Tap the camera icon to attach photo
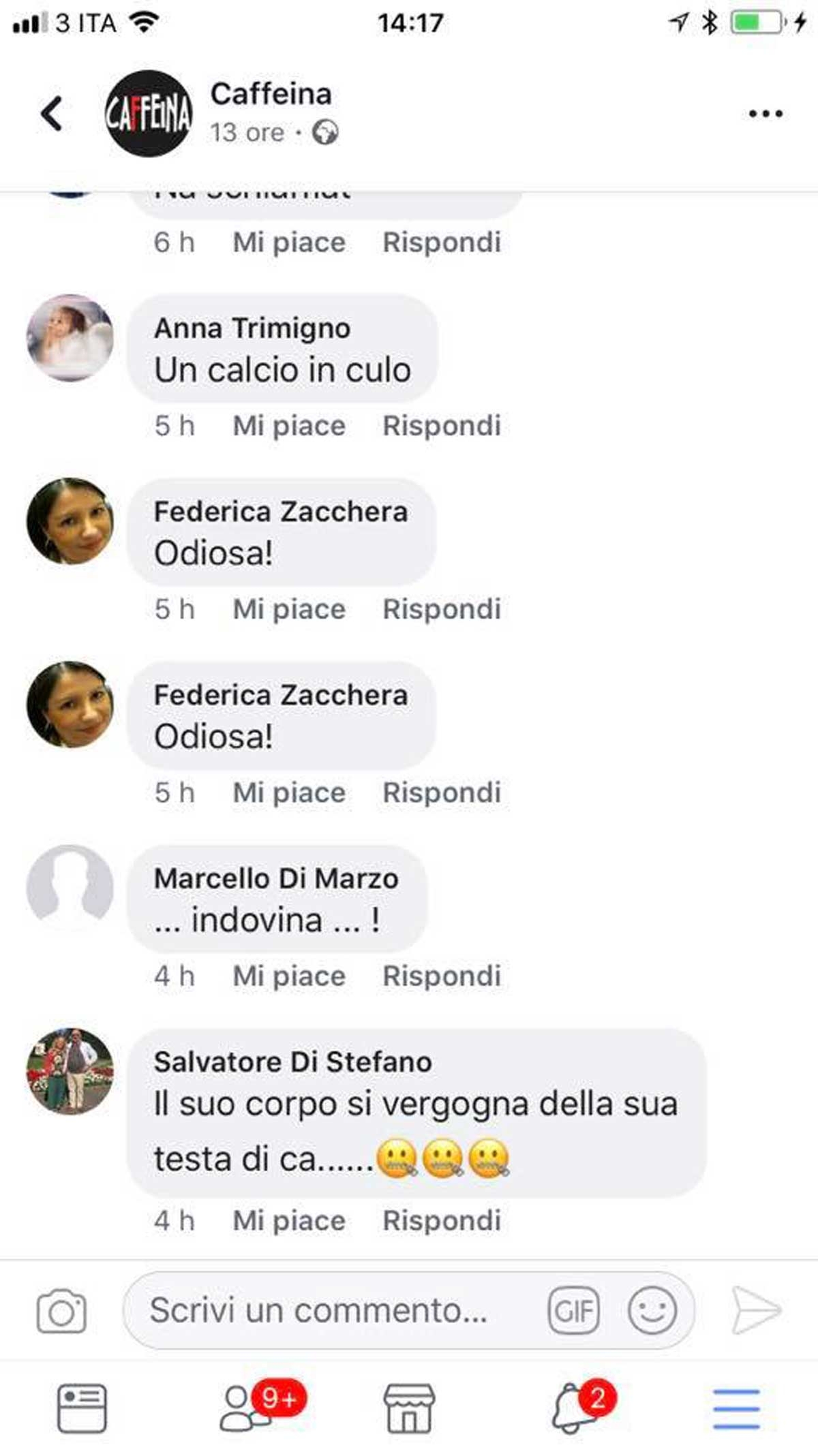818x1456 pixels. click(61, 1311)
